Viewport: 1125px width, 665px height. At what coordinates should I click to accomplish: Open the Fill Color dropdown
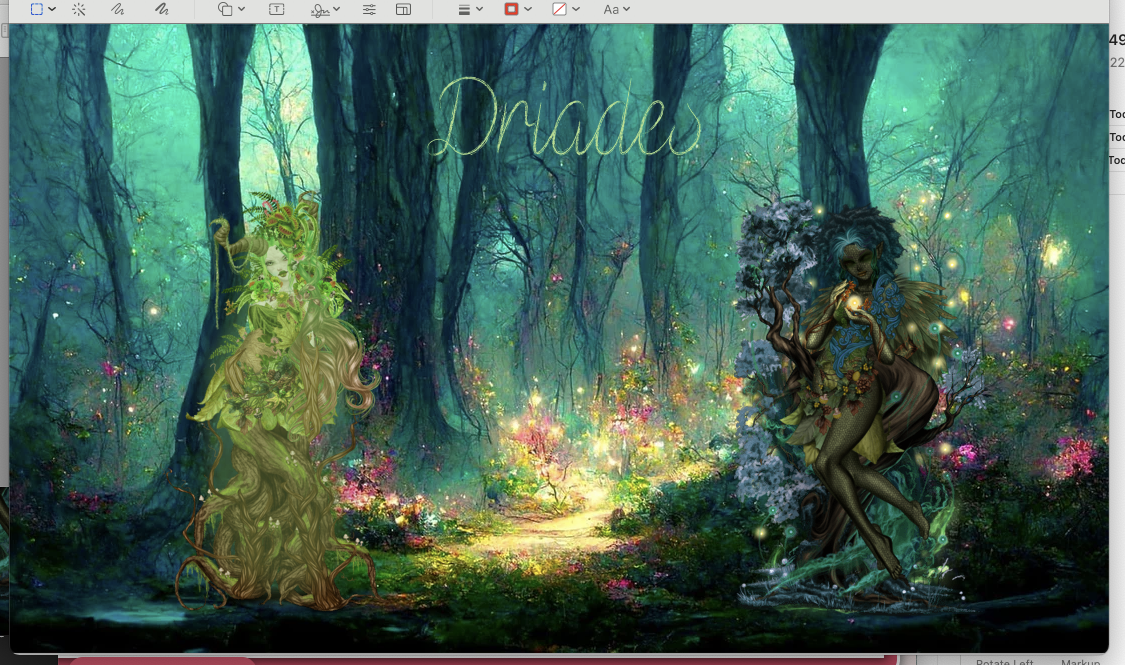[567, 9]
